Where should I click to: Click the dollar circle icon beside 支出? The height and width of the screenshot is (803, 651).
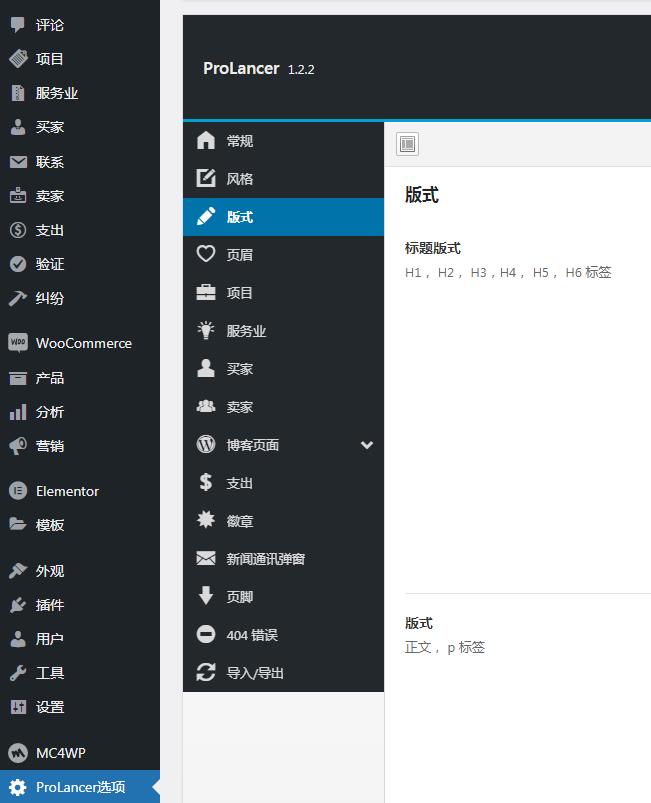18,230
